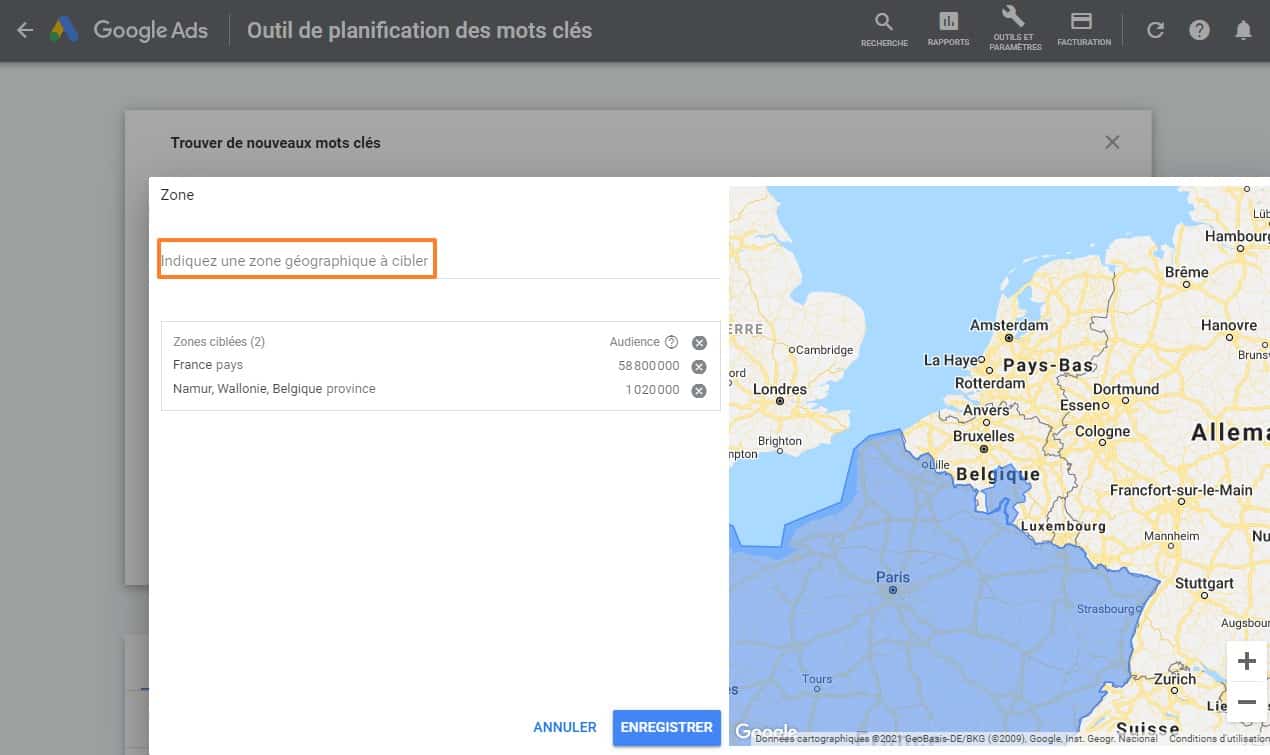This screenshot has height=755, width=1270.
Task: Click Londres on the map
Action: [x=779, y=390]
